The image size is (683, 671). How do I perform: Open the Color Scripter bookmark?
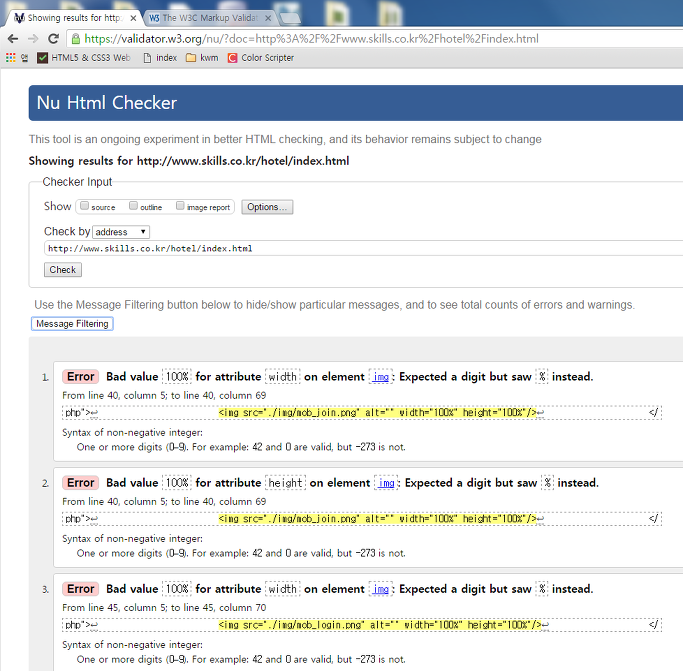click(261, 58)
